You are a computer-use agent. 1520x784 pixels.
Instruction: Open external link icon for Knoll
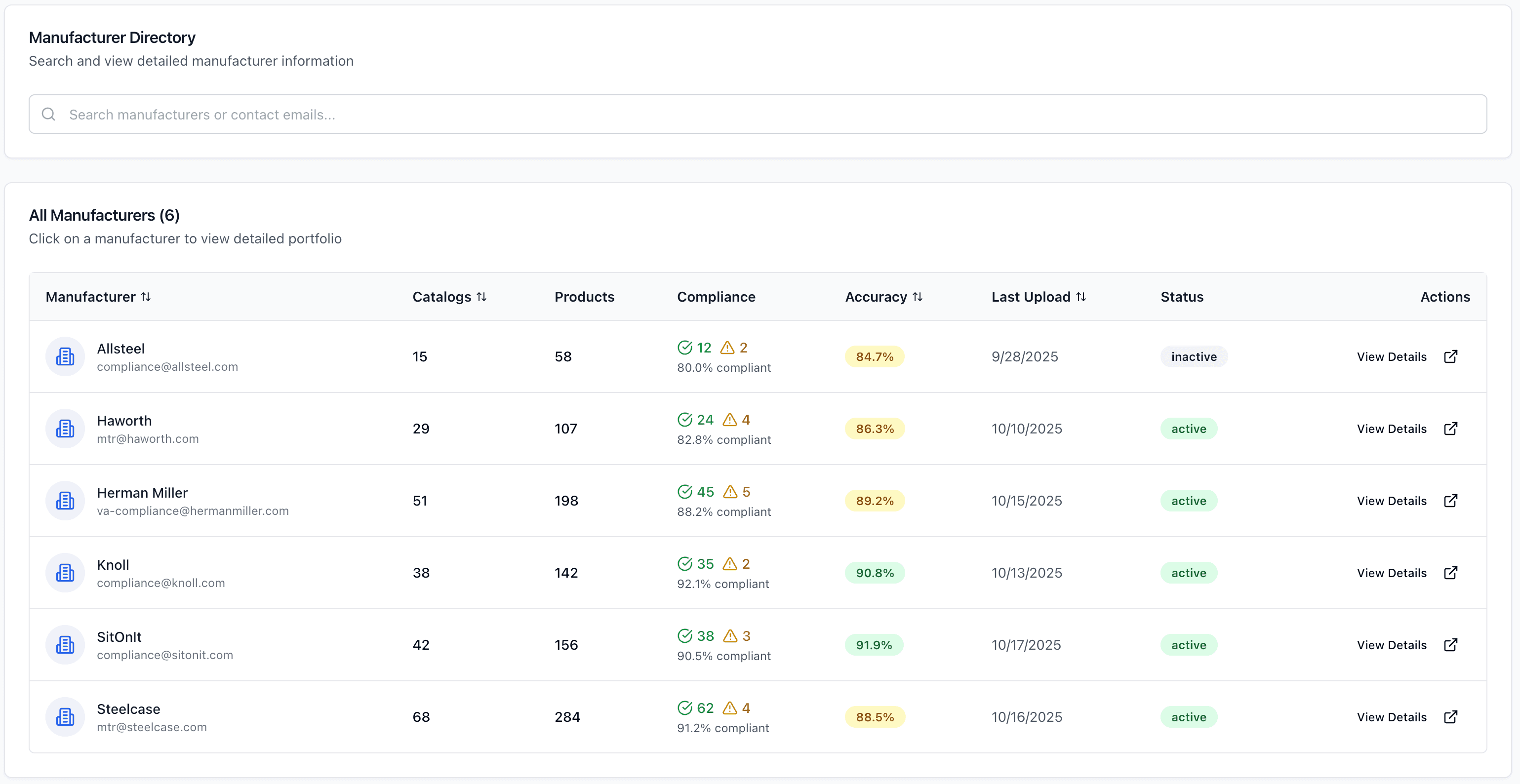(1450, 573)
